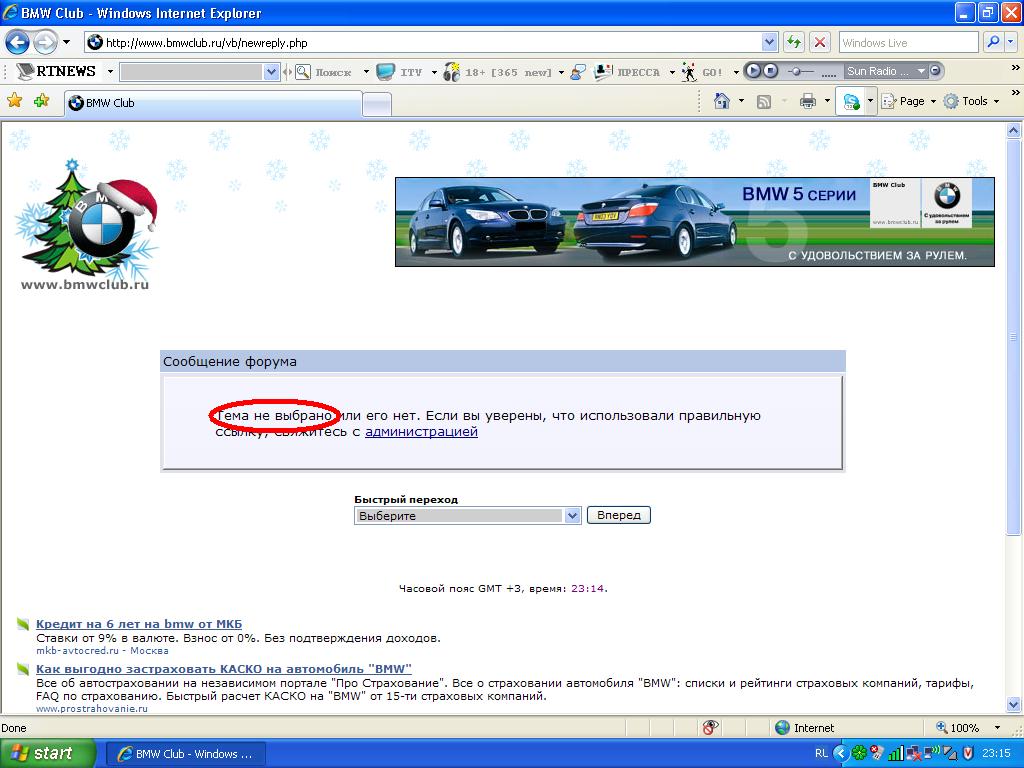The image size is (1024, 768).
Task: Click the address bar URL field
Action: 423,43
